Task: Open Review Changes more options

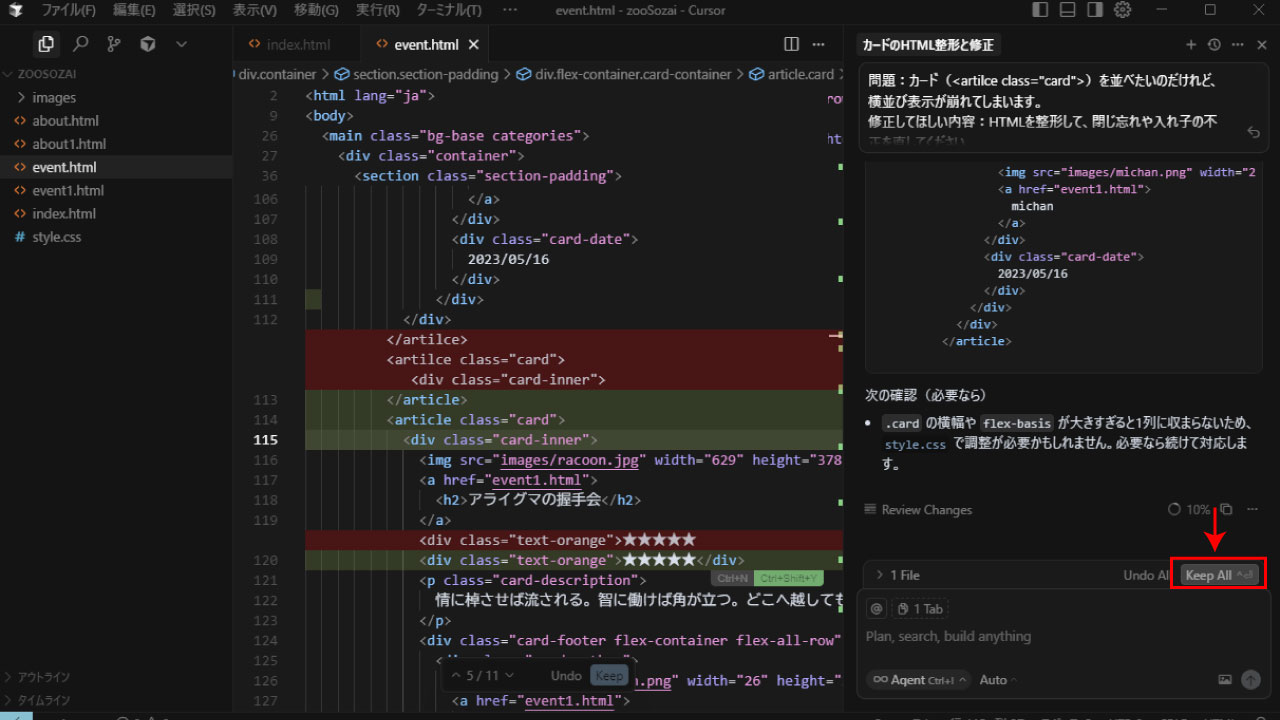Action: point(1252,509)
